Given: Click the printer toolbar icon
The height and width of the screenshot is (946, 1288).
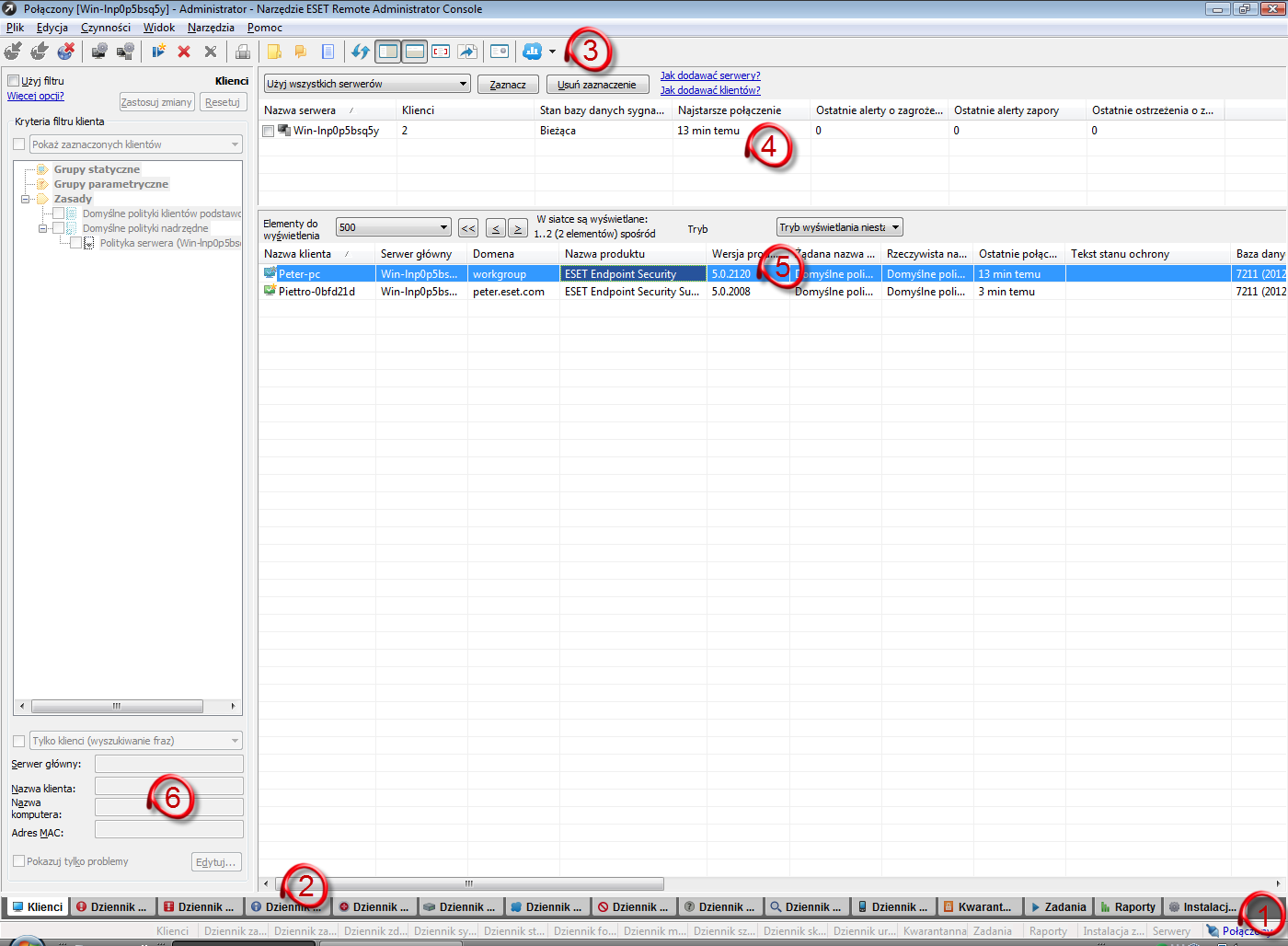Looking at the screenshot, I should click(243, 52).
